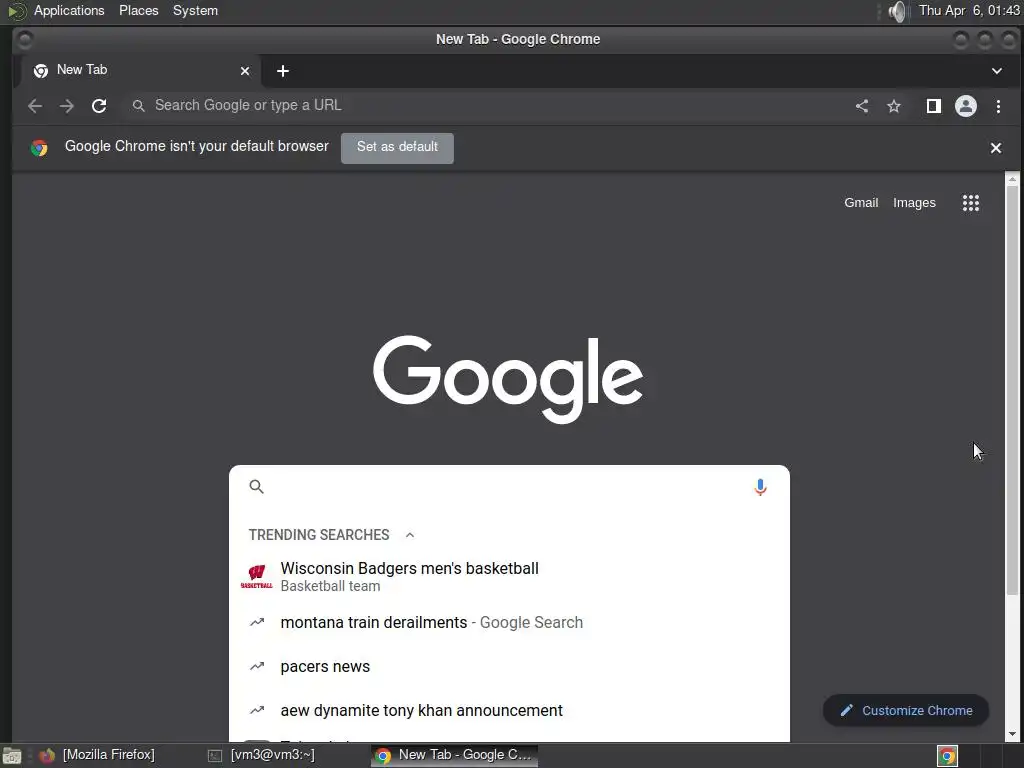
Task: Select montana train derailments suggestion
Action: coord(509,622)
